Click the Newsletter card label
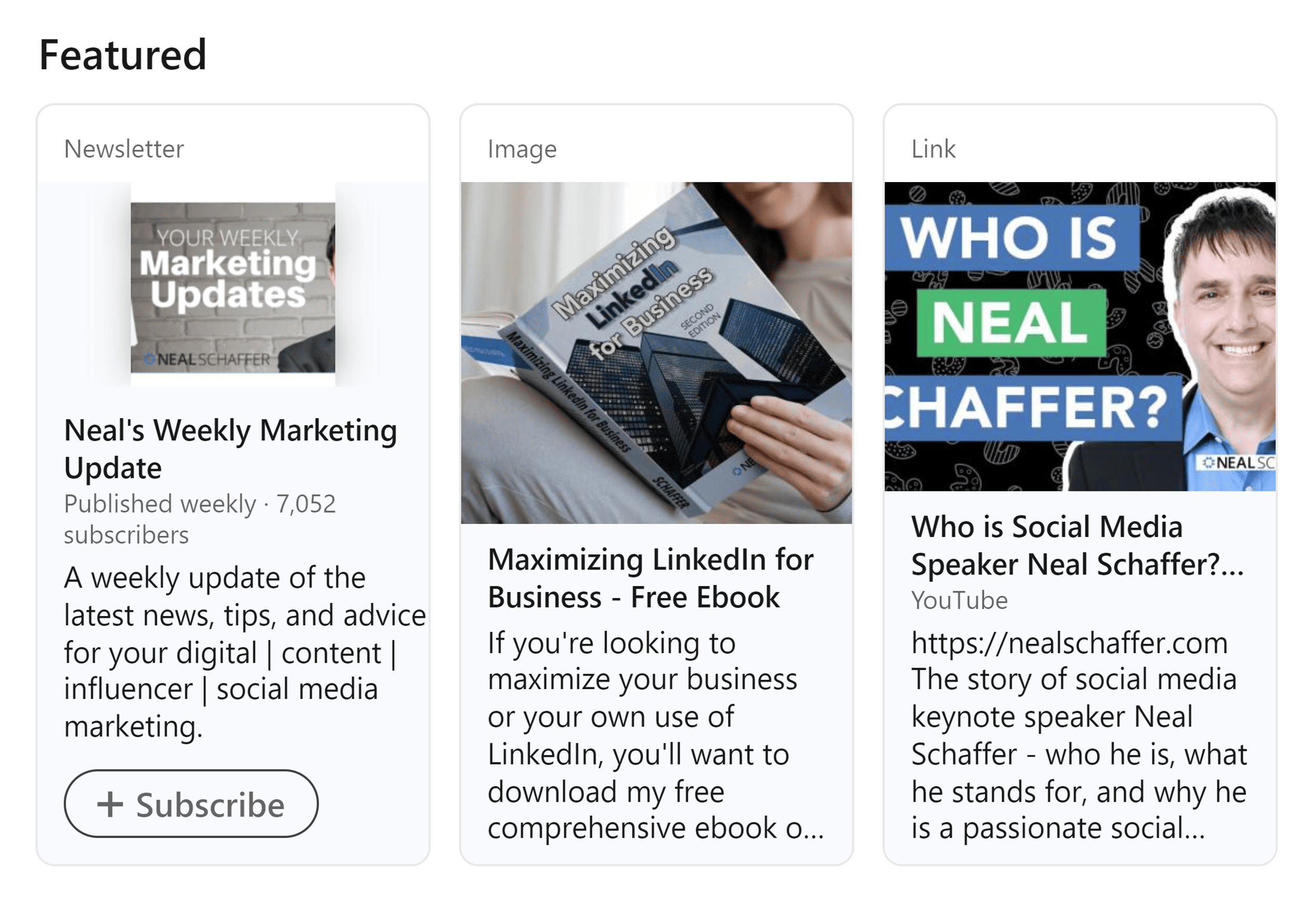The width and height of the screenshot is (1316, 905). point(124,149)
